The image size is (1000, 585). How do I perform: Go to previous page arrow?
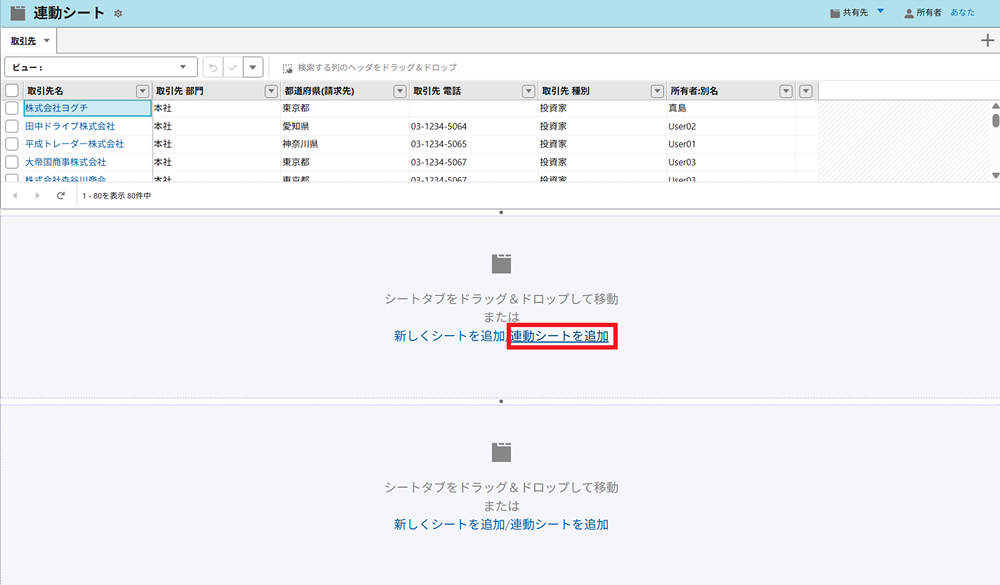pos(15,196)
